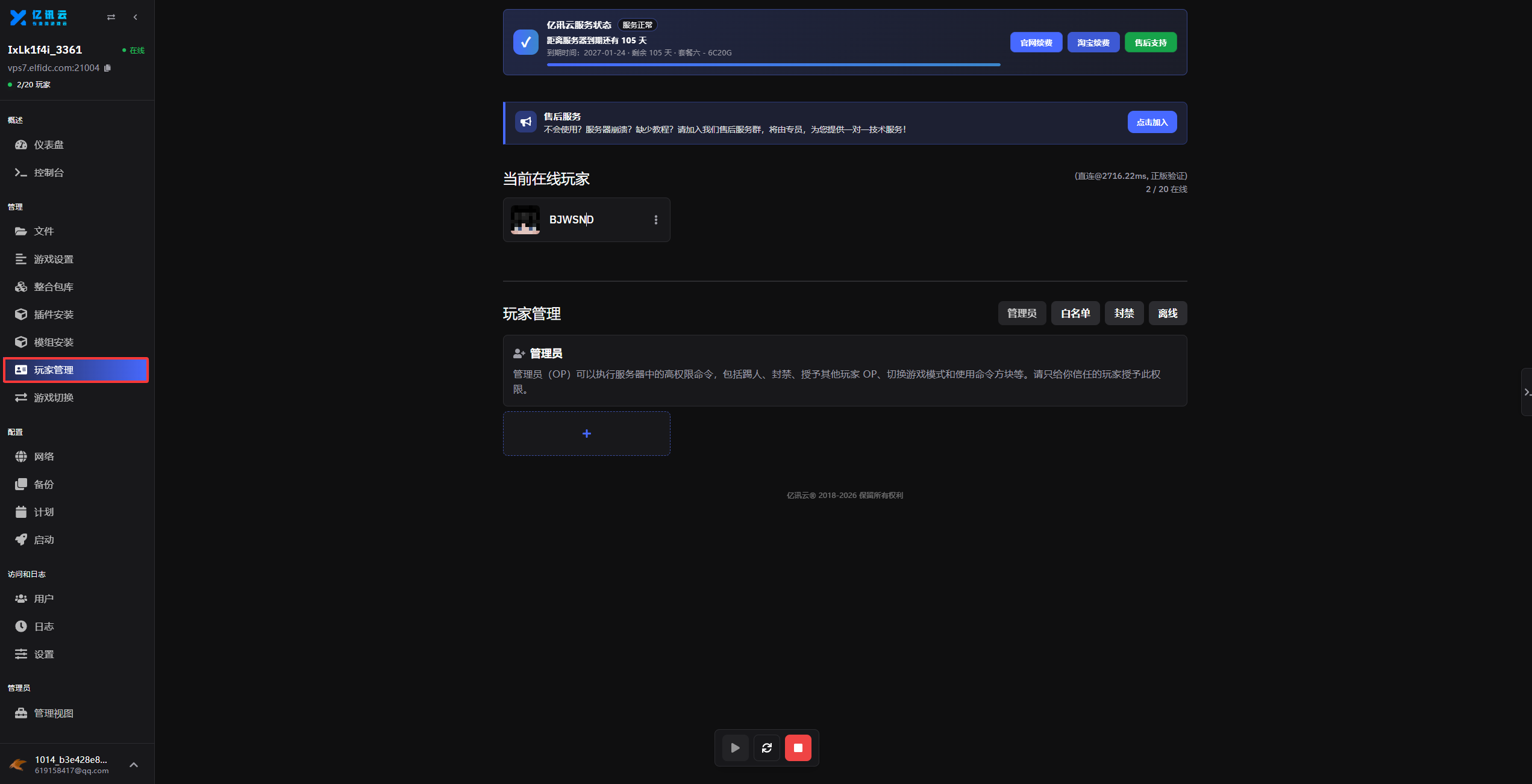Viewport: 1532px width, 784px height.
Task: Copy the server address vps7.elfidc.com:21004
Action: pos(107,68)
